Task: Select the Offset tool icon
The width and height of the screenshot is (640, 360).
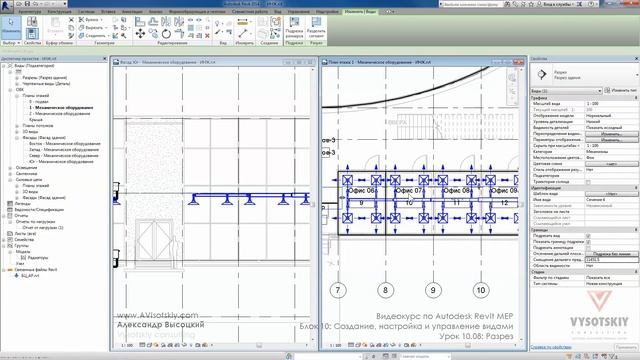Action: [x=153, y=22]
